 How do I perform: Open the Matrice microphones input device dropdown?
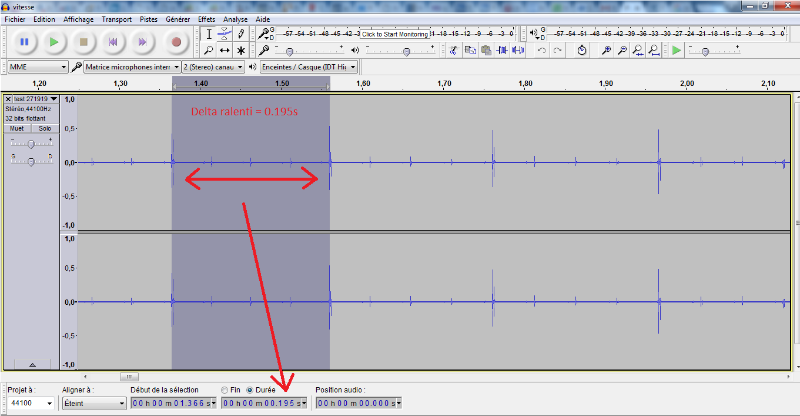coord(132,67)
